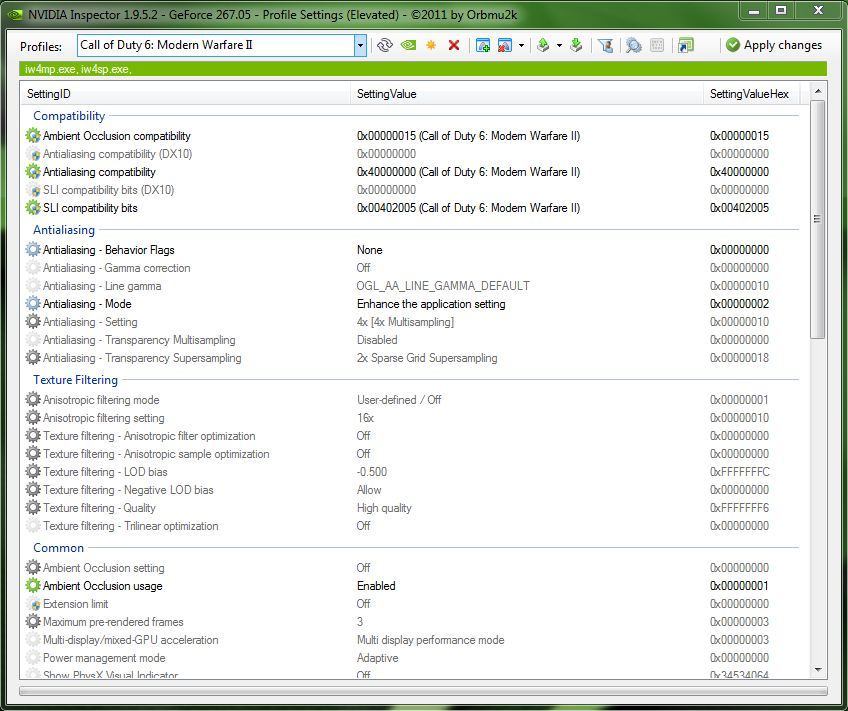Click the gear icon beside Antialiasing - Setting

(x=33, y=322)
